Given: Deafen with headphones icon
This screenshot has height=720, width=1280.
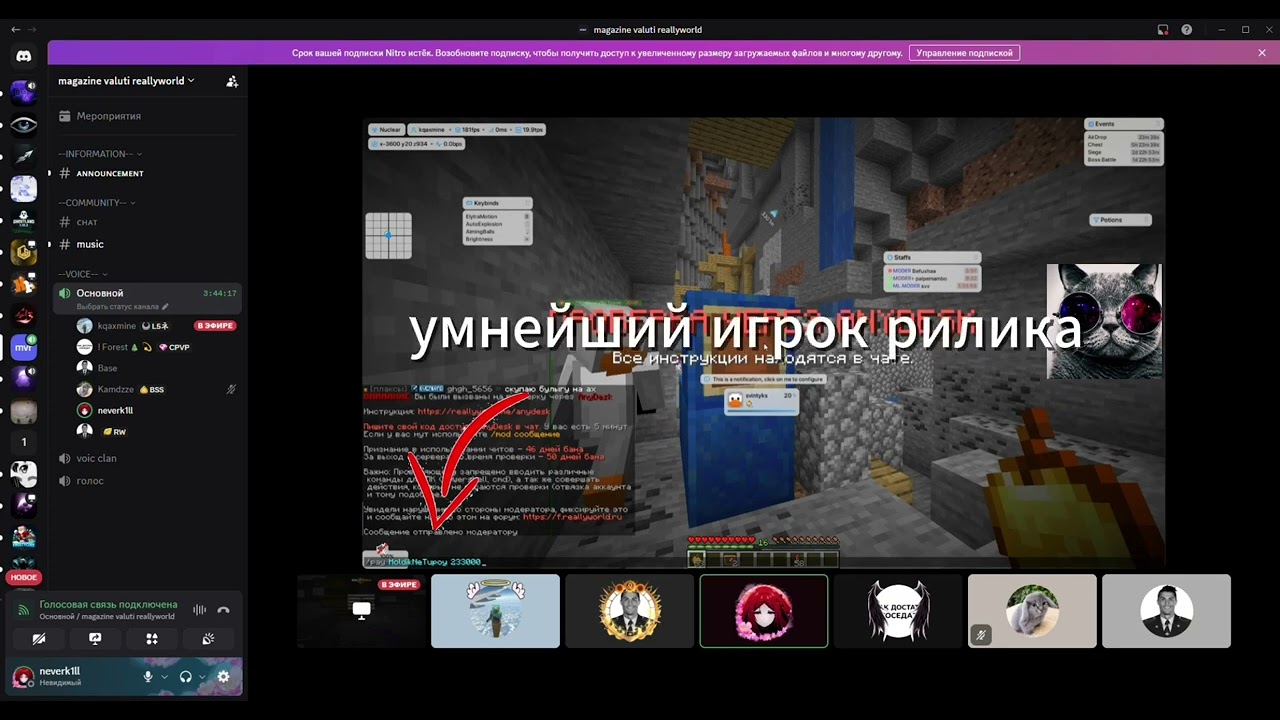Looking at the screenshot, I should 185,677.
